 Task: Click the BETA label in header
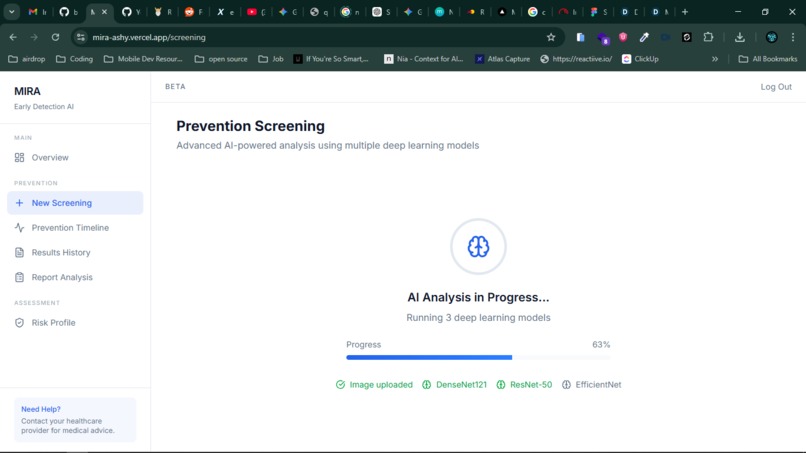click(x=175, y=86)
